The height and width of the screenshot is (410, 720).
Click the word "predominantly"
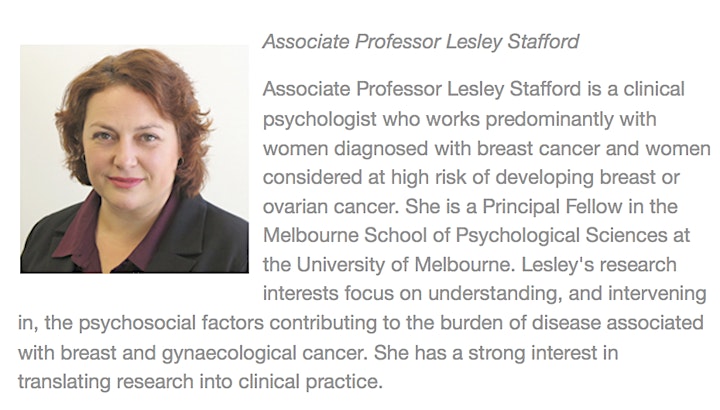(x=550, y=119)
